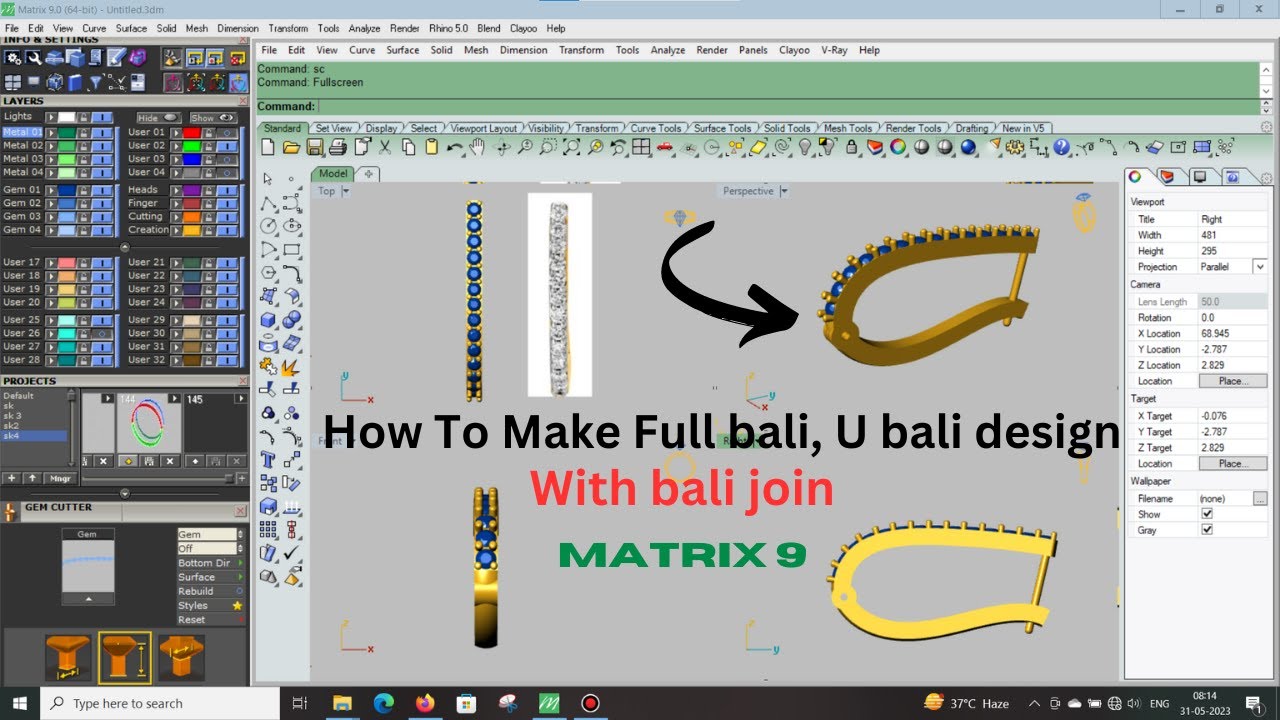Viewport: 1280px width, 720px height.
Task: Open the Top viewport title dropdown arrow
Action: (345, 191)
